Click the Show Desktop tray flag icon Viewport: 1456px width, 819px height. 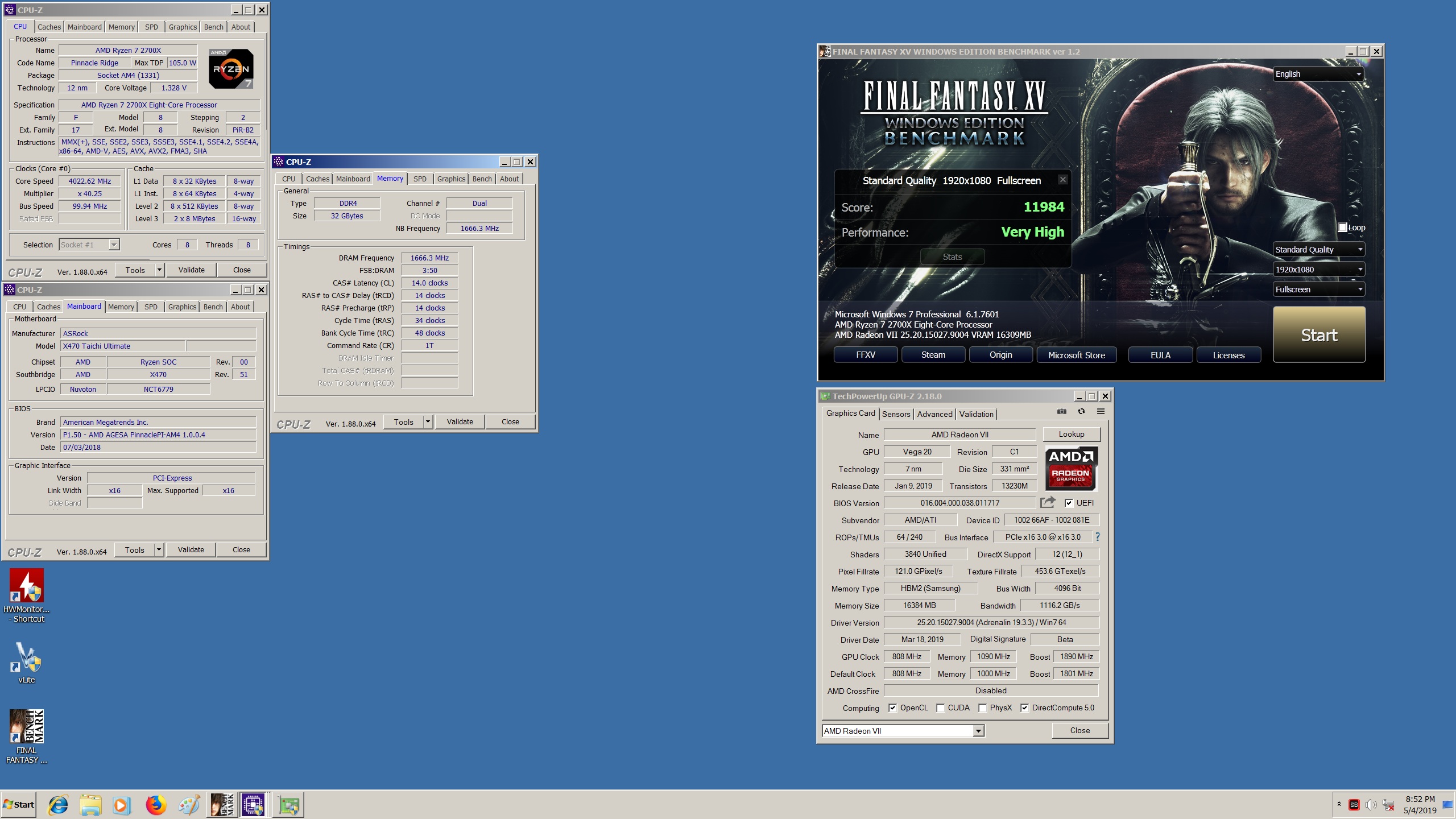pyautogui.click(x=1447, y=805)
